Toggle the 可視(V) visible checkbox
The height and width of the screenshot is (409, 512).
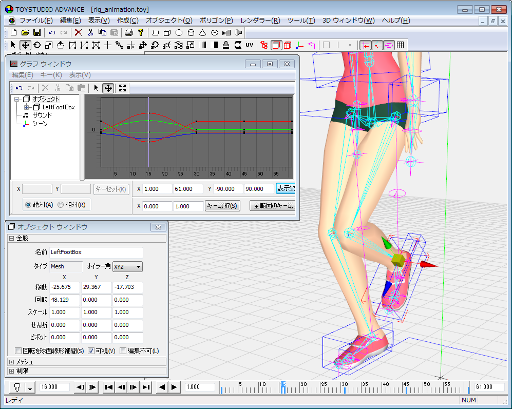pos(92,351)
